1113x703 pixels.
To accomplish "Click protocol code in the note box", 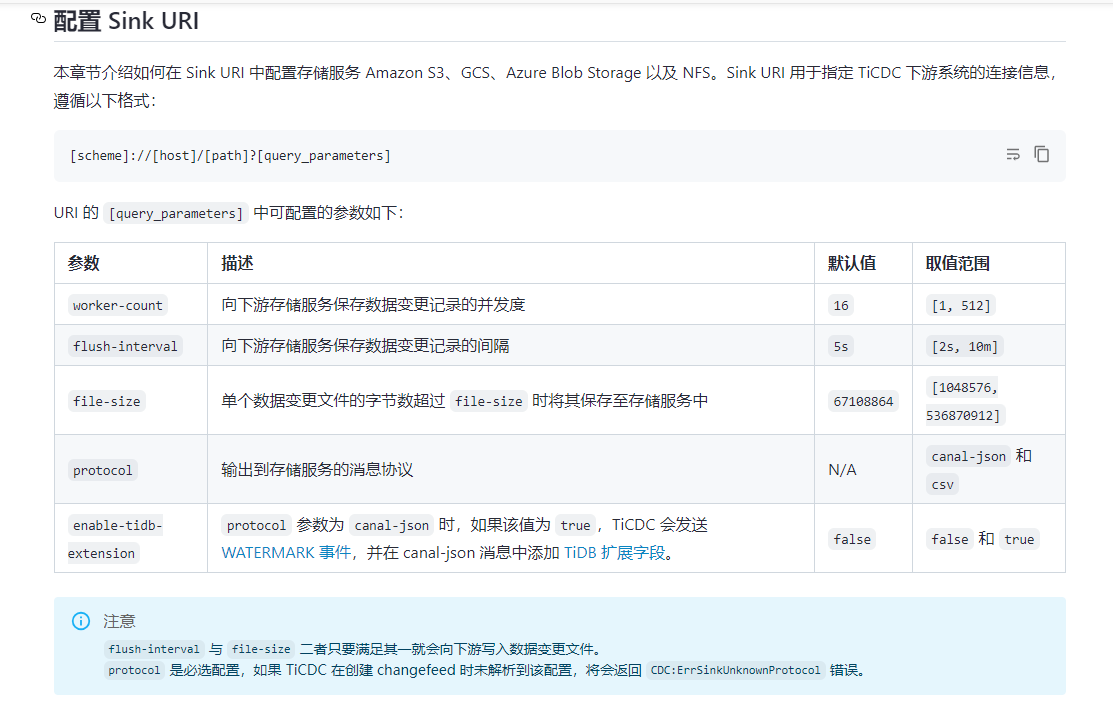I will [134, 670].
